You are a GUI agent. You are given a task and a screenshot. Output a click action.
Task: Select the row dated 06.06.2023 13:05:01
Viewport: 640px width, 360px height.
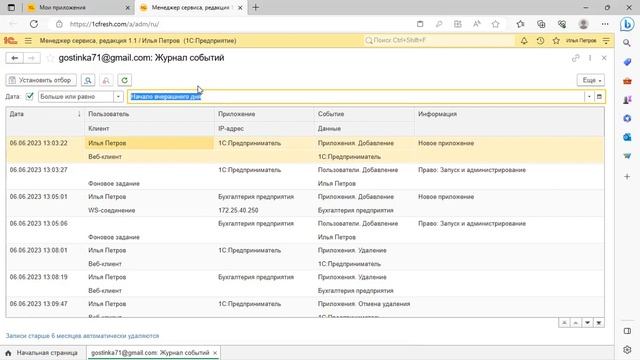pos(305,203)
